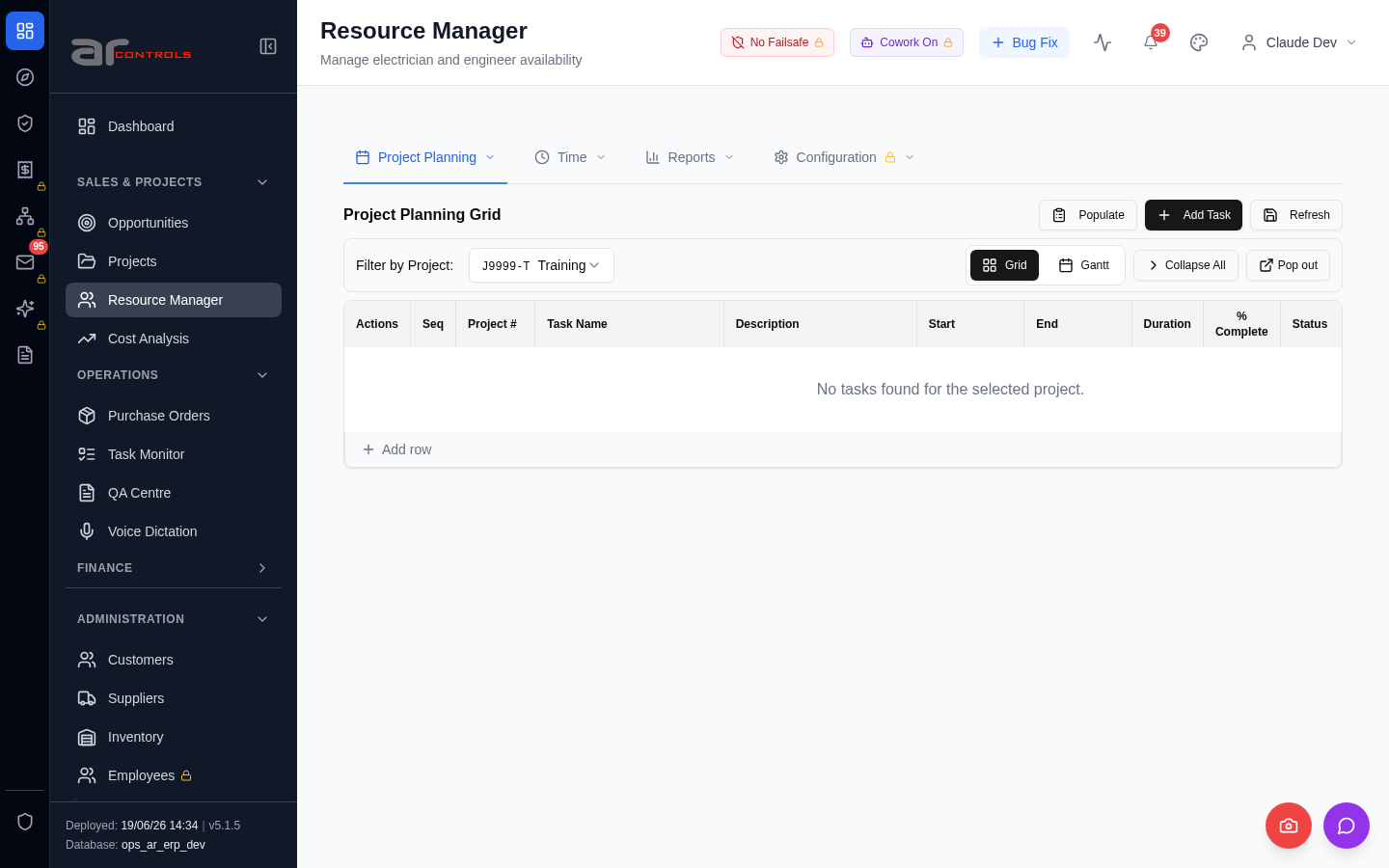1389x868 pixels.
Task: Select Resource Manager in sidebar
Action: (x=174, y=300)
